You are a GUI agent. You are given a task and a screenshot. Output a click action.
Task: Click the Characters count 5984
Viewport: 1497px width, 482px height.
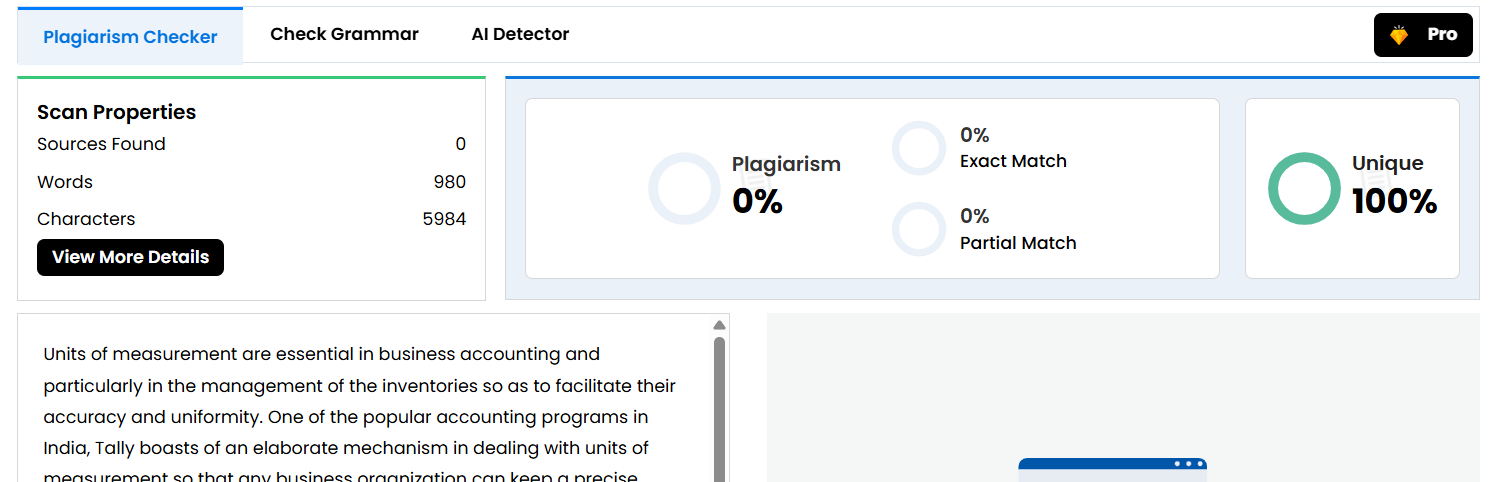(444, 219)
